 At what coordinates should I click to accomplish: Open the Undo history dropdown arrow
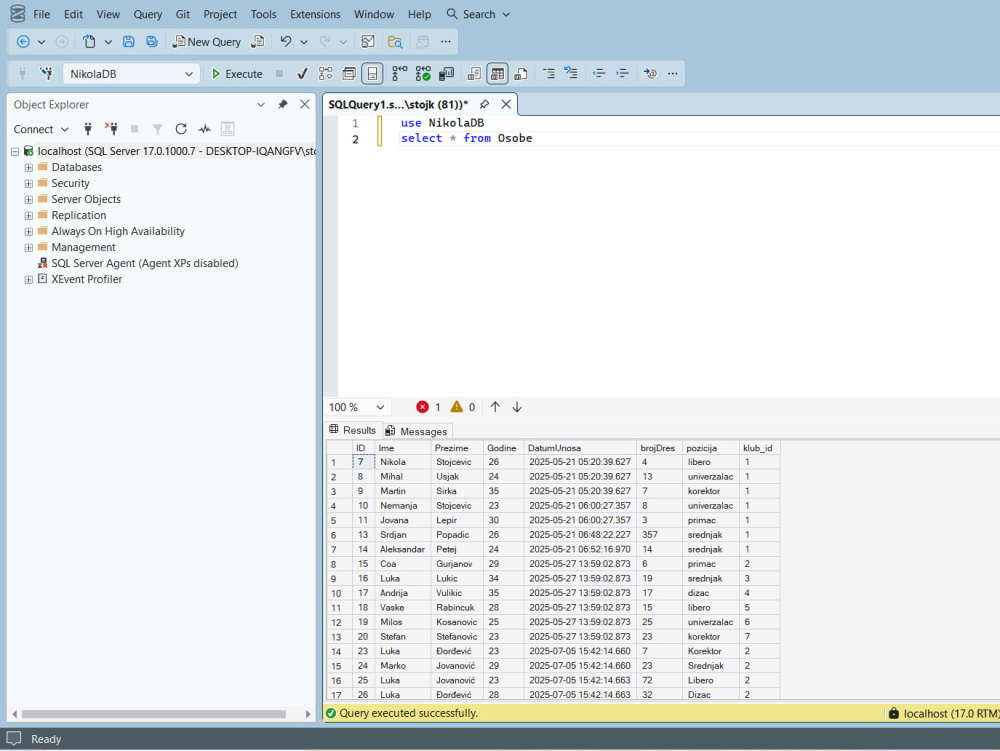click(304, 42)
